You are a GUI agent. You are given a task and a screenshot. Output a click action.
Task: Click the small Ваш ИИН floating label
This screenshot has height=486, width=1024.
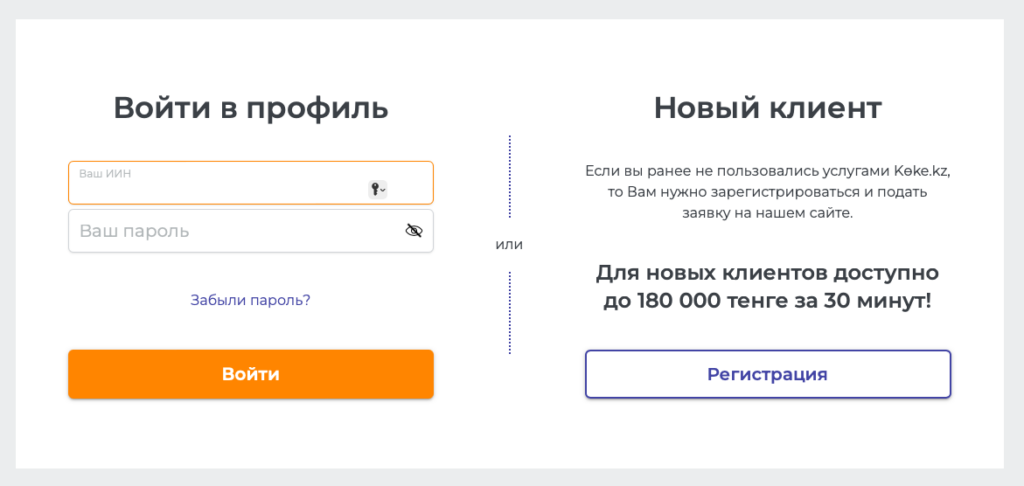coord(105,173)
